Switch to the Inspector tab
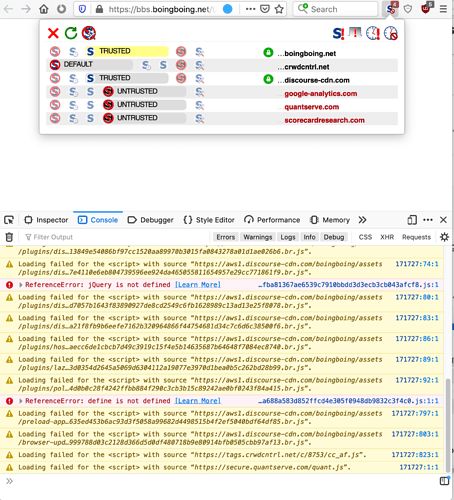The width and height of the screenshot is (454, 500). click(x=46, y=220)
